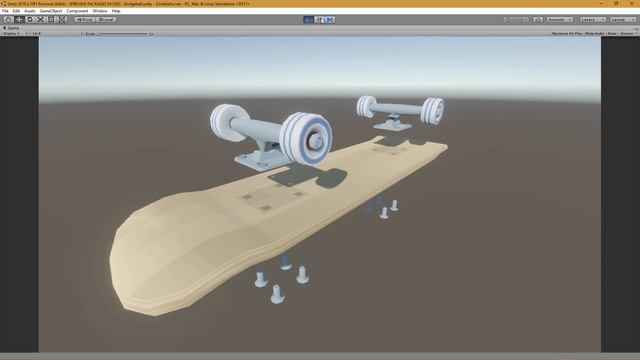Open the Window menu

point(100,11)
